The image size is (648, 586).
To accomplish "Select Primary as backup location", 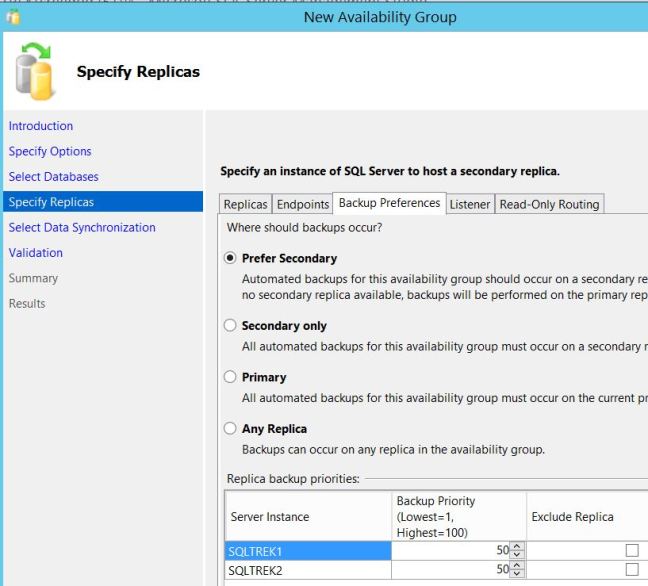I will (231, 378).
